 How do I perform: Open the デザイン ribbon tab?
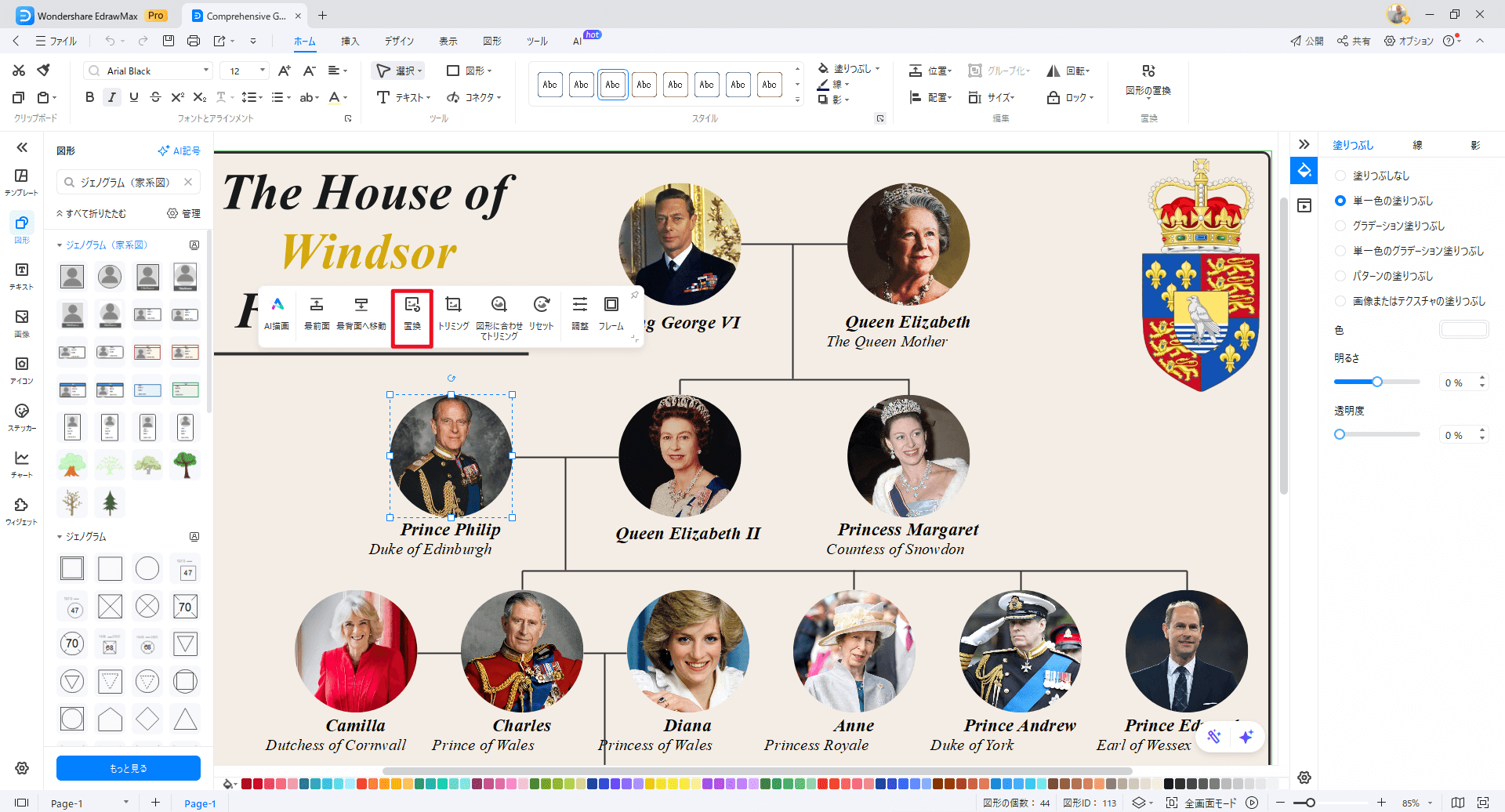399,41
